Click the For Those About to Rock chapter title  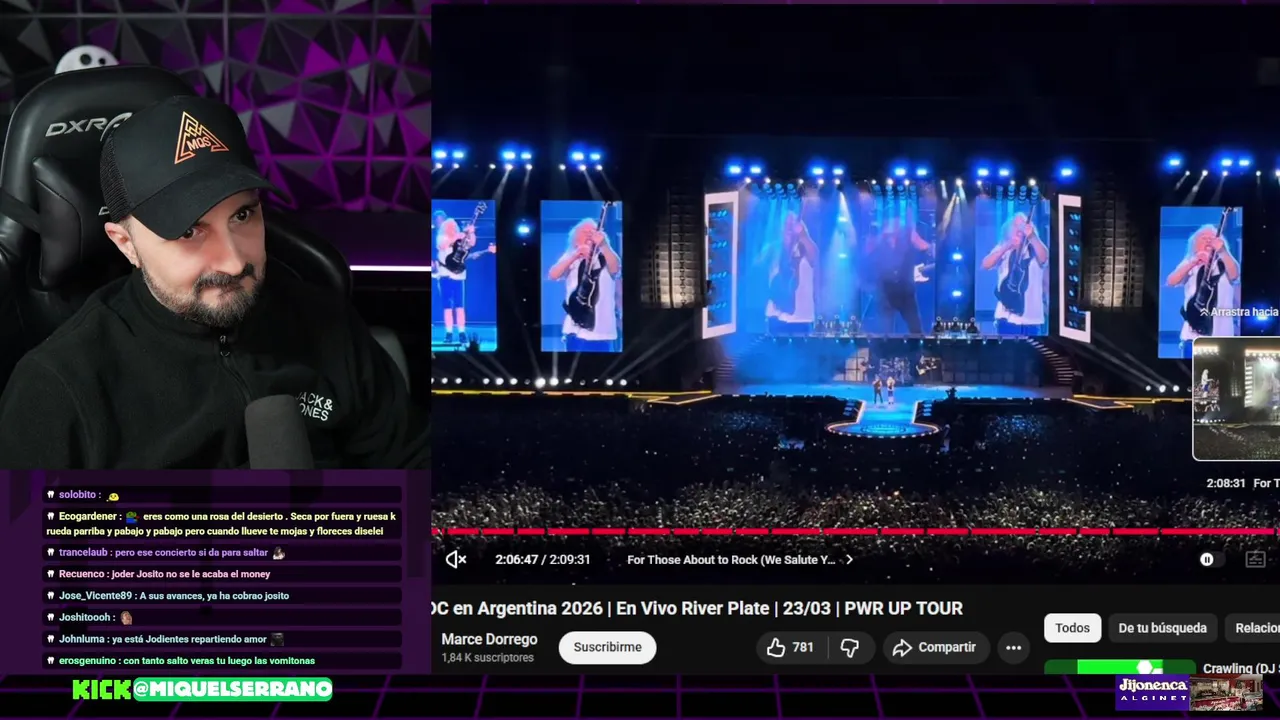point(731,560)
